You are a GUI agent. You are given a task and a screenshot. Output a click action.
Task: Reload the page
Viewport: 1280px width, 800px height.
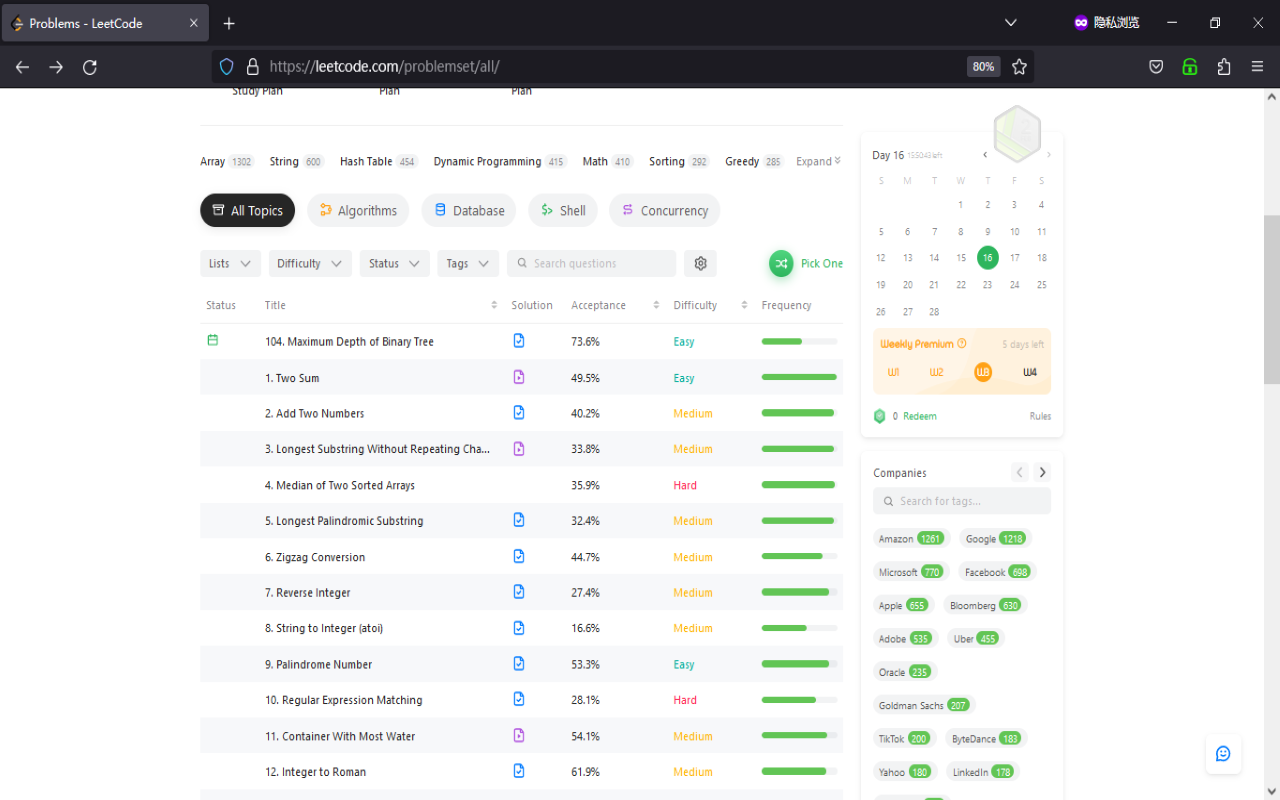[x=90, y=67]
